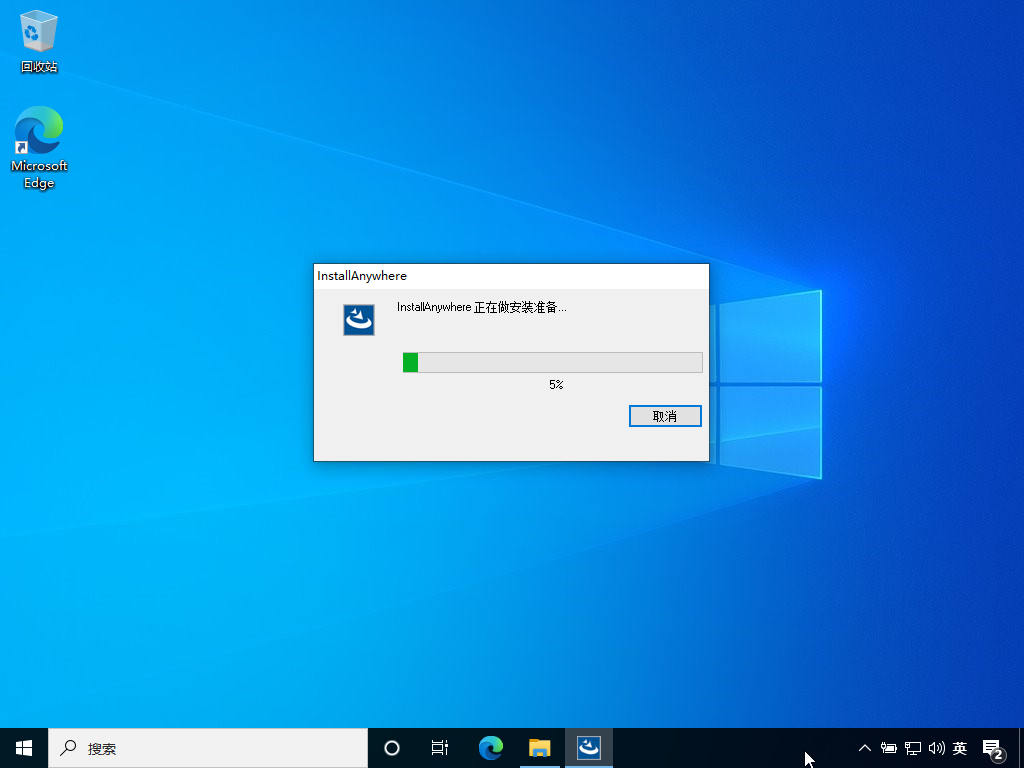Open Cortana from the taskbar circle icon
Screen dimensions: 1024x768
point(392,748)
